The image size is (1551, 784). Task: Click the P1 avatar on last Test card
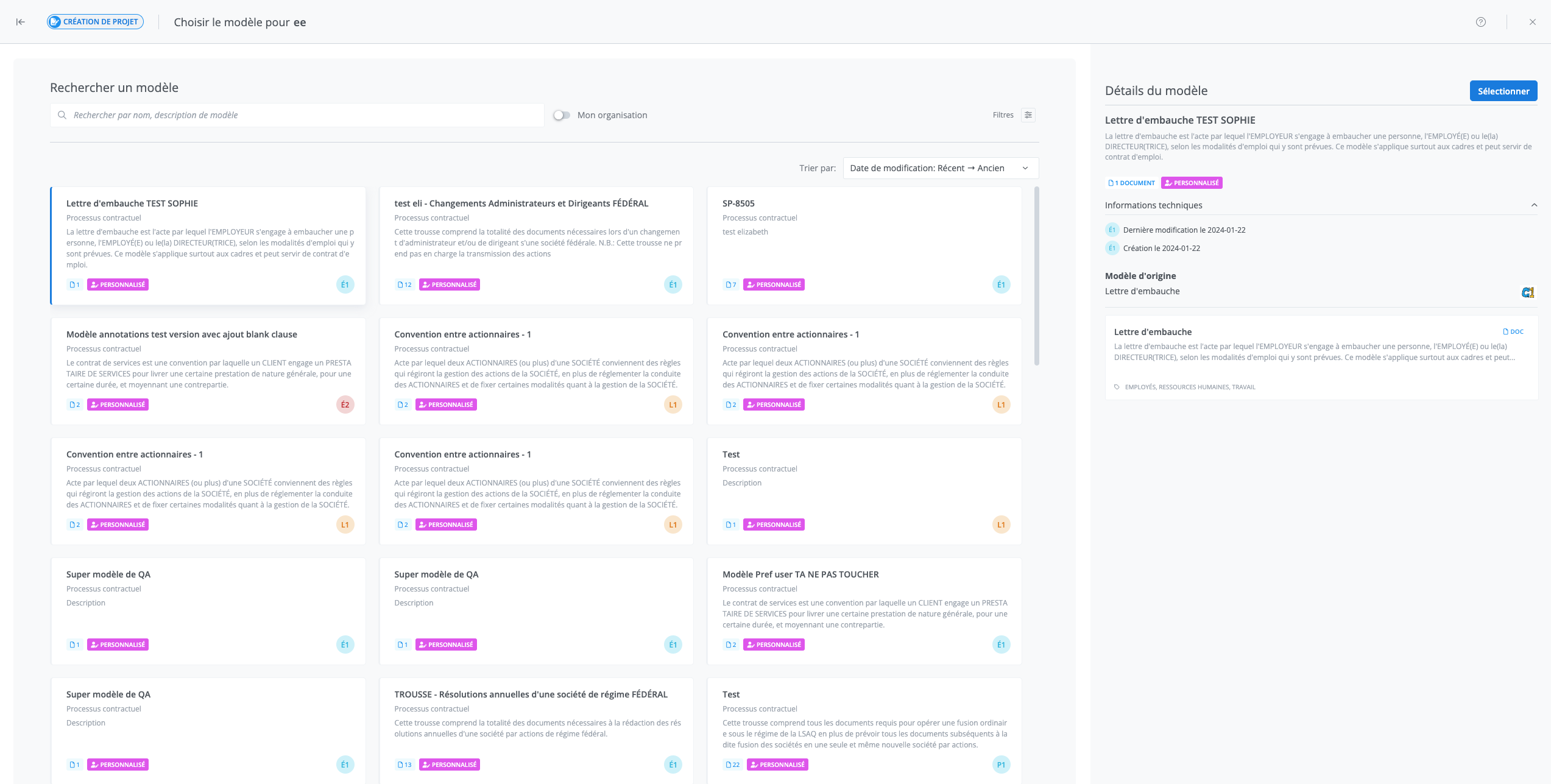point(1000,765)
